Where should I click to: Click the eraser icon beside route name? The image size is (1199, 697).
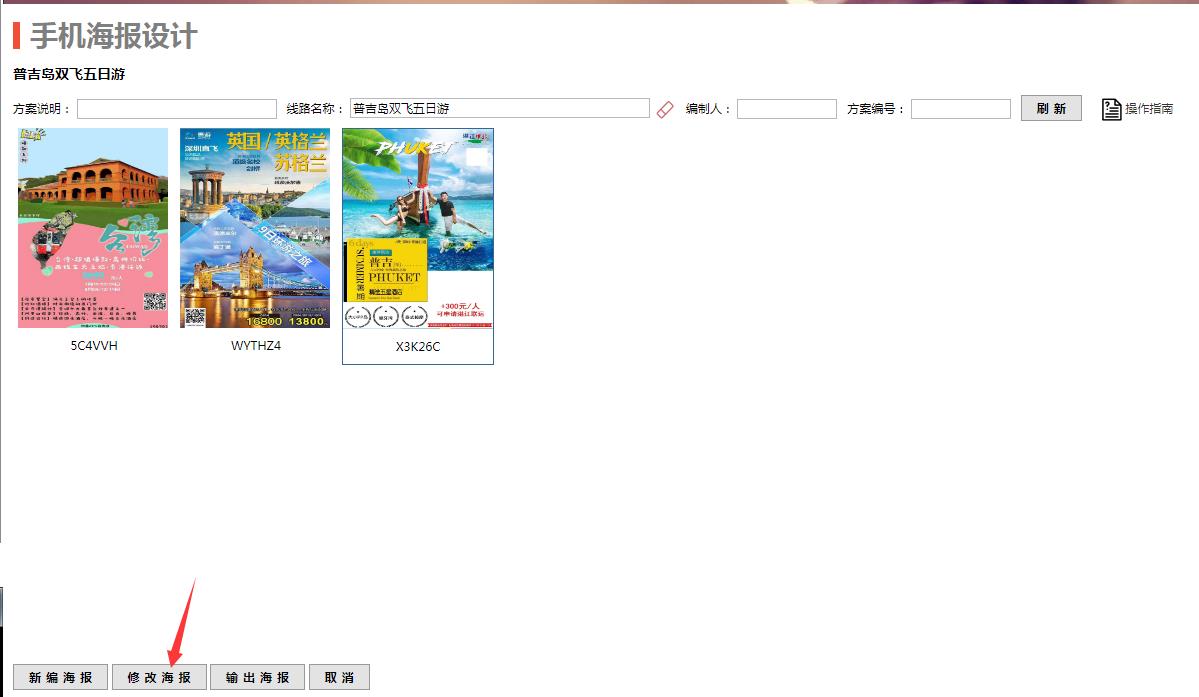pyautogui.click(x=664, y=109)
